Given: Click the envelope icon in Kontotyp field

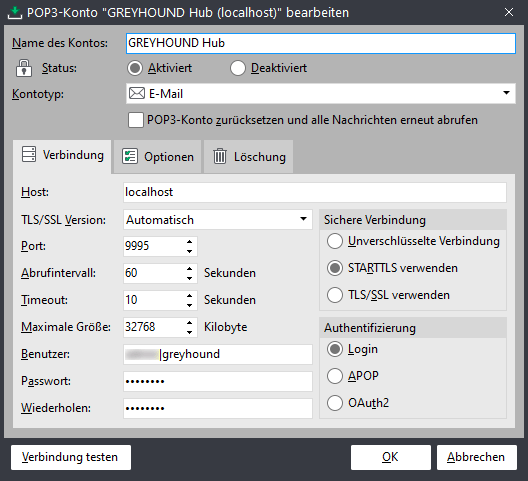Looking at the screenshot, I should point(137,93).
